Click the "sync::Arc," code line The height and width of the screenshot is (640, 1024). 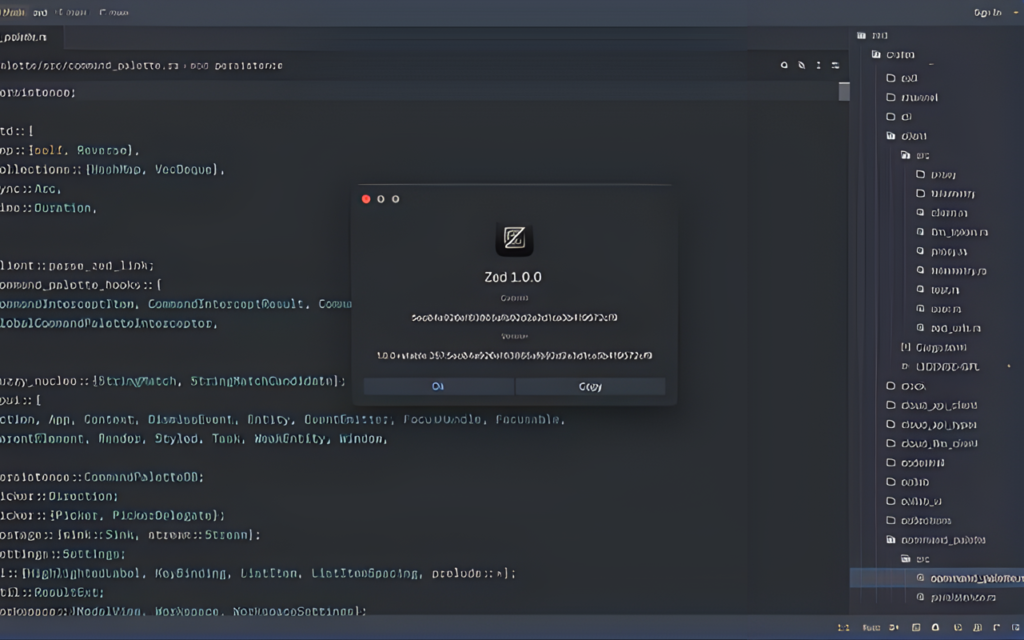tap(31, 189)
